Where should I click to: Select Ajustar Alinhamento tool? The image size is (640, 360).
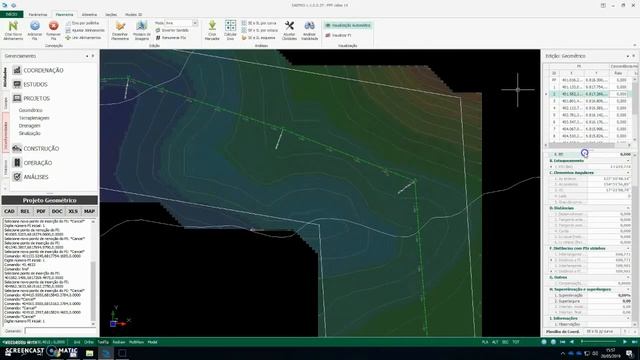coord(85,30)
